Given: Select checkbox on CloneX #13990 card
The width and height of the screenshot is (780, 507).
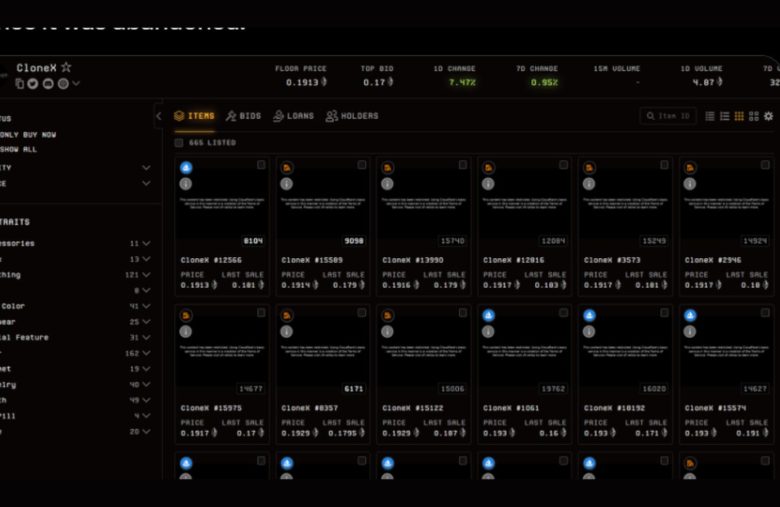Looking at the screenshot, I should coord(463,165).
